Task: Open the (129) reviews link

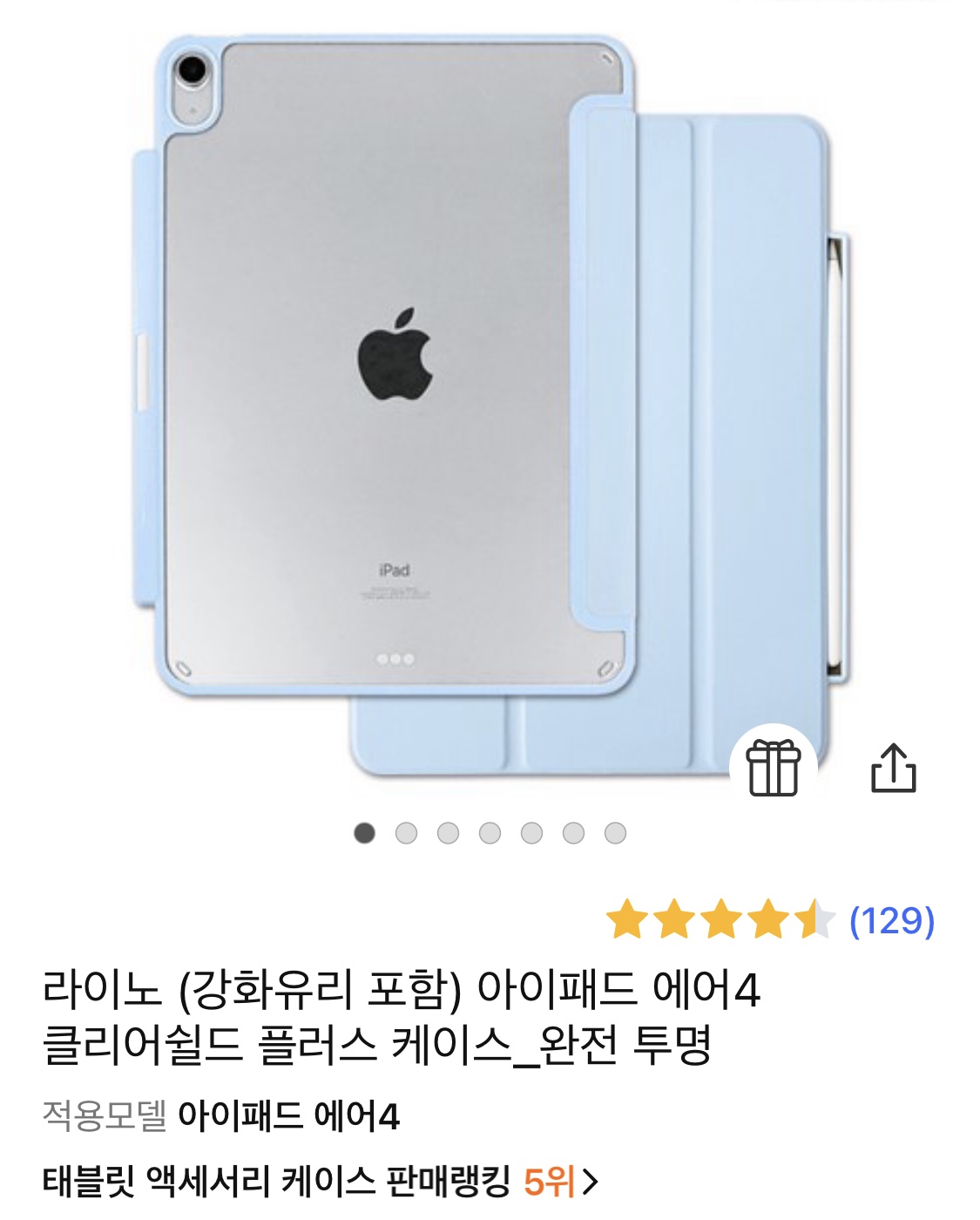Action: (x=892, y=920)
